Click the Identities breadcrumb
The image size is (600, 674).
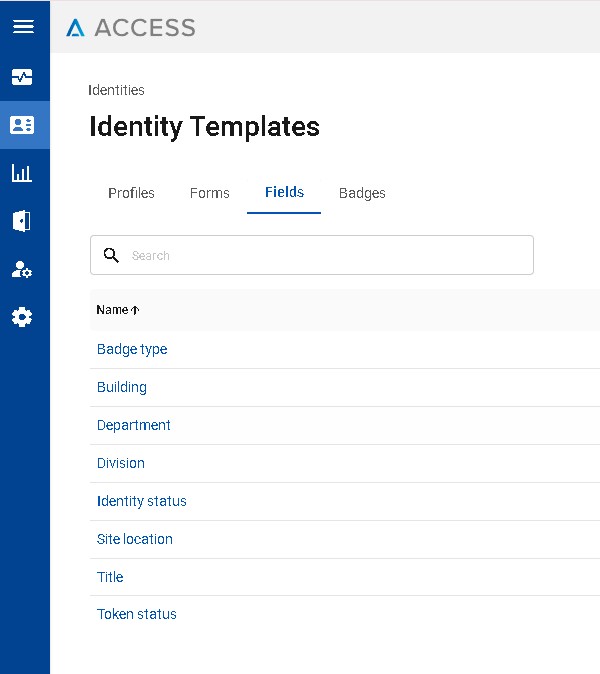click(x=116, y=90)
